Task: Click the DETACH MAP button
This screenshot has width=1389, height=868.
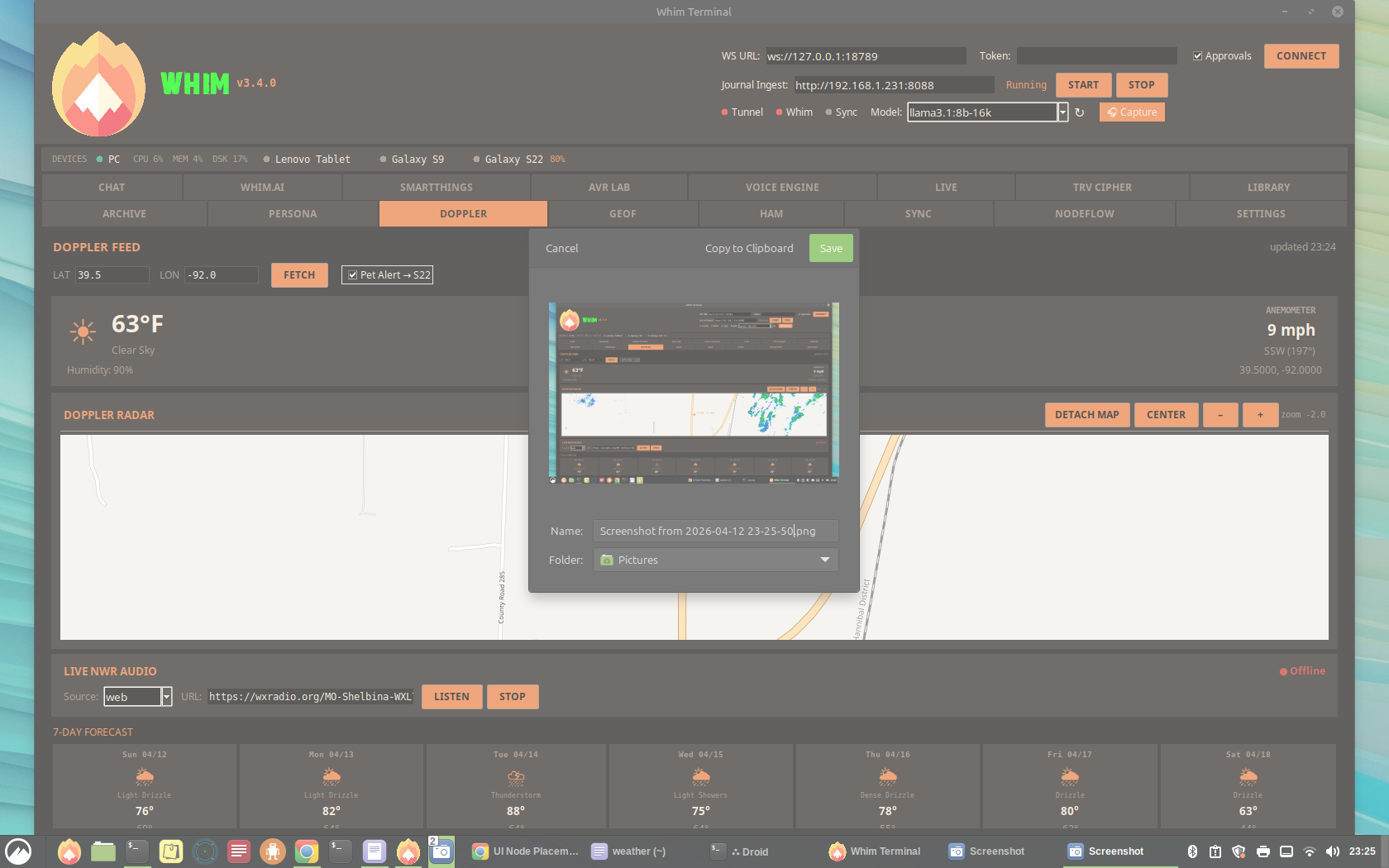Action: click(1087, 415)
